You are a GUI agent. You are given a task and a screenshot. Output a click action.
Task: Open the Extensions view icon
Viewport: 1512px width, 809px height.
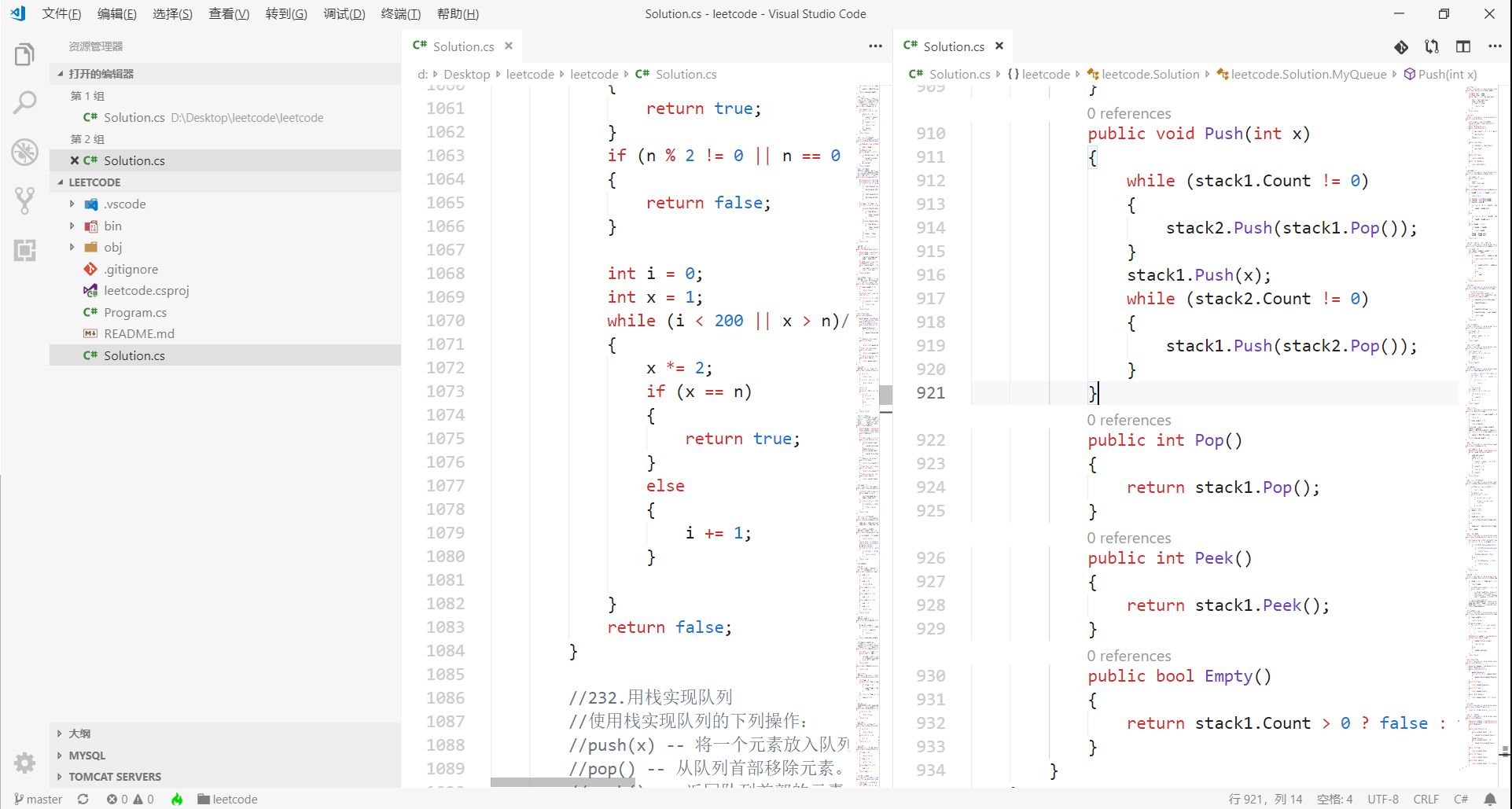(24, 250)
